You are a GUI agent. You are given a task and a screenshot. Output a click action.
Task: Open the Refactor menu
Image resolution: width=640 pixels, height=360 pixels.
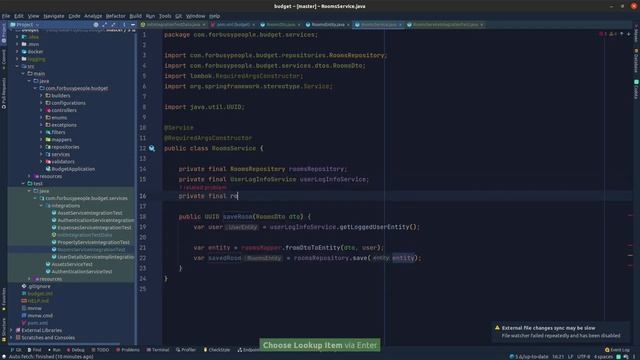pos(116,16)
